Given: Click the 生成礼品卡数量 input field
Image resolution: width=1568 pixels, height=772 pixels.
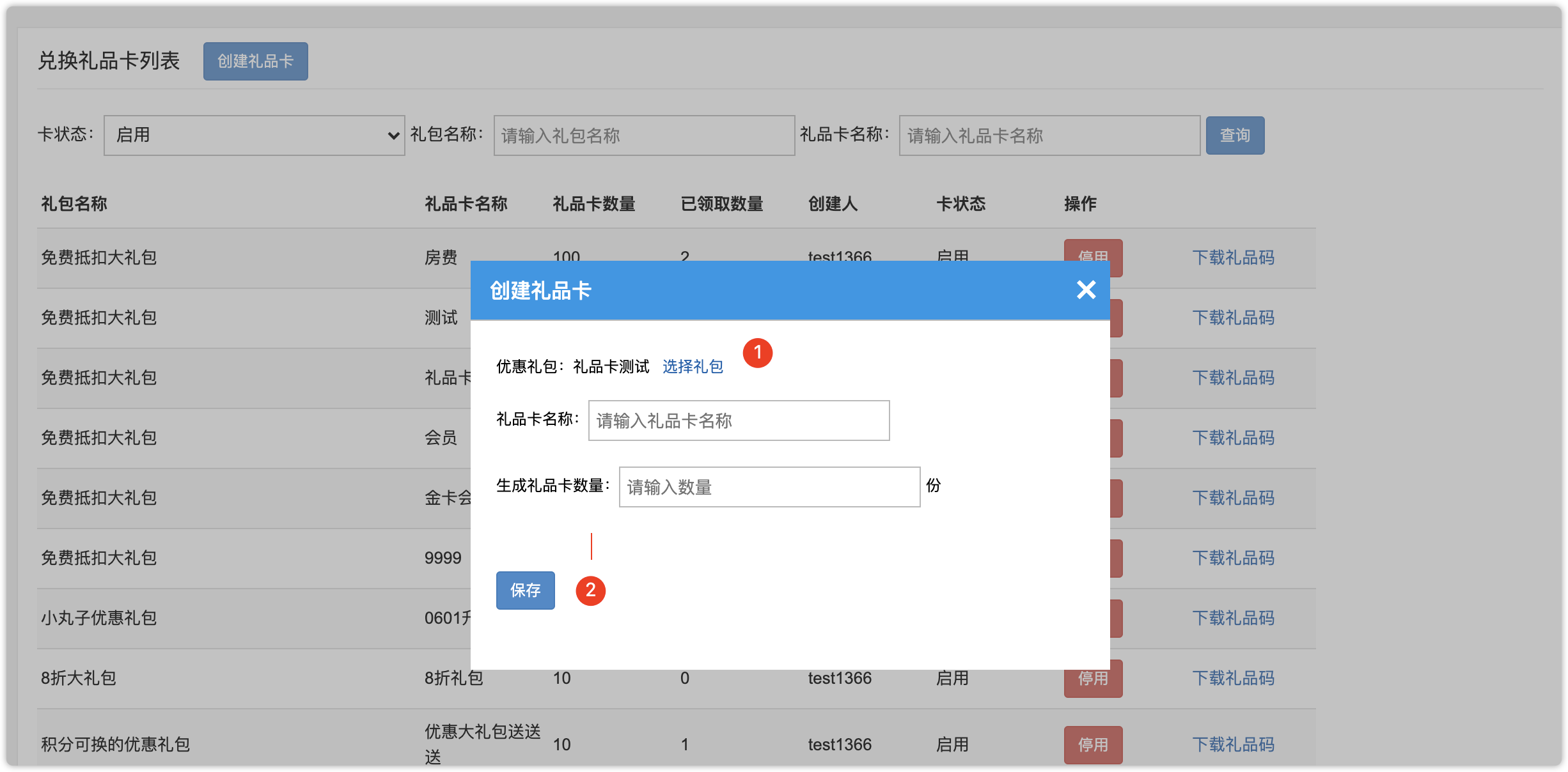Looking at the screenshot, I should click(x=769, y=487).
